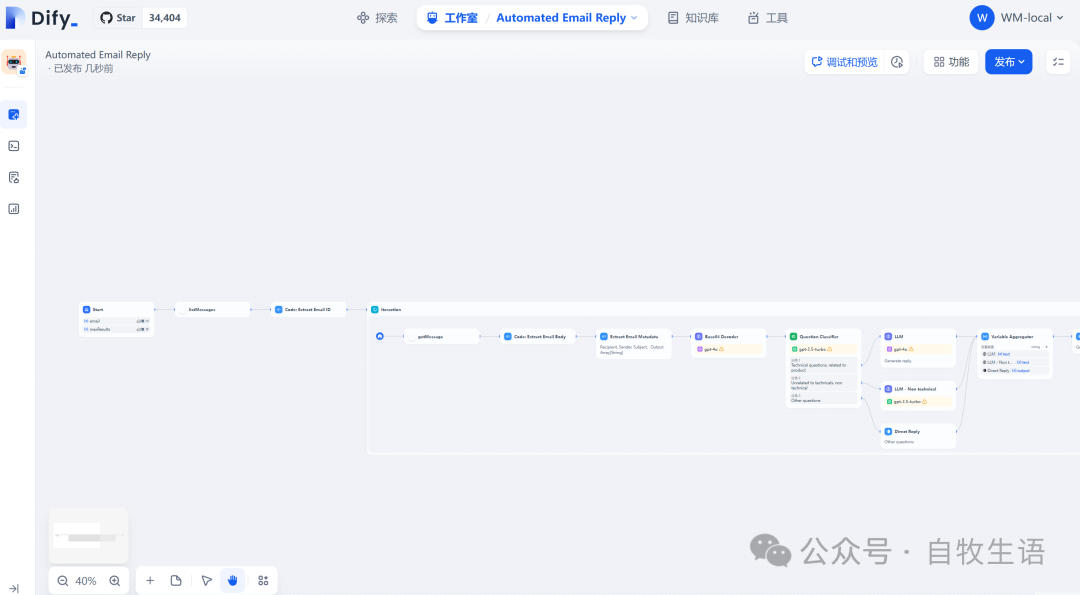Switch to hand pan mode

pyautogui.click(x=233, y=581)
